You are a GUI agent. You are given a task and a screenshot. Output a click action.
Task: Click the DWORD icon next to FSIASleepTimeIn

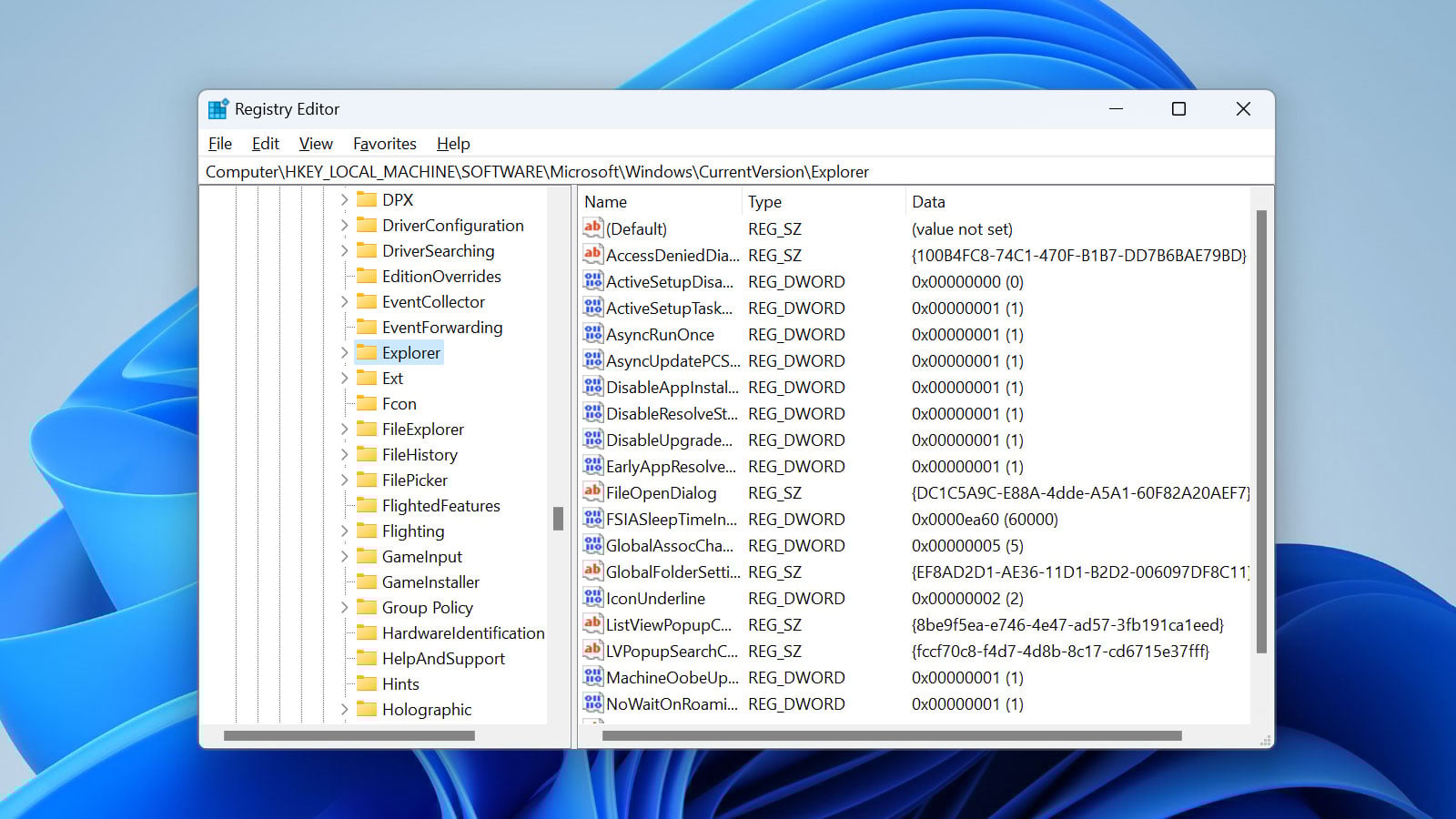[x=592, y=519]
